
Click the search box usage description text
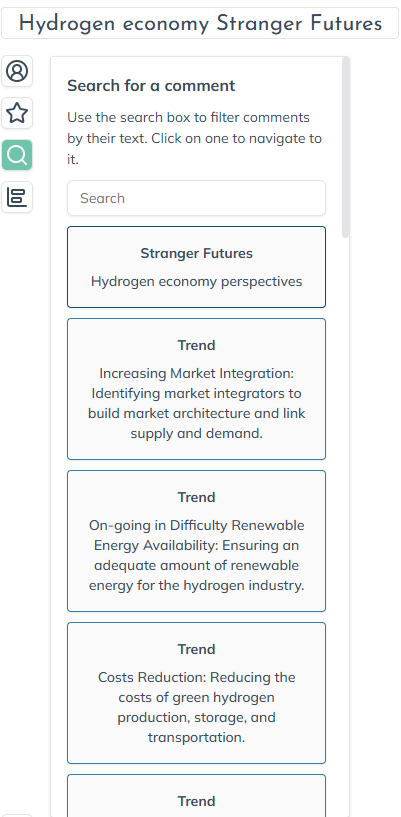[x=195, y=138]
